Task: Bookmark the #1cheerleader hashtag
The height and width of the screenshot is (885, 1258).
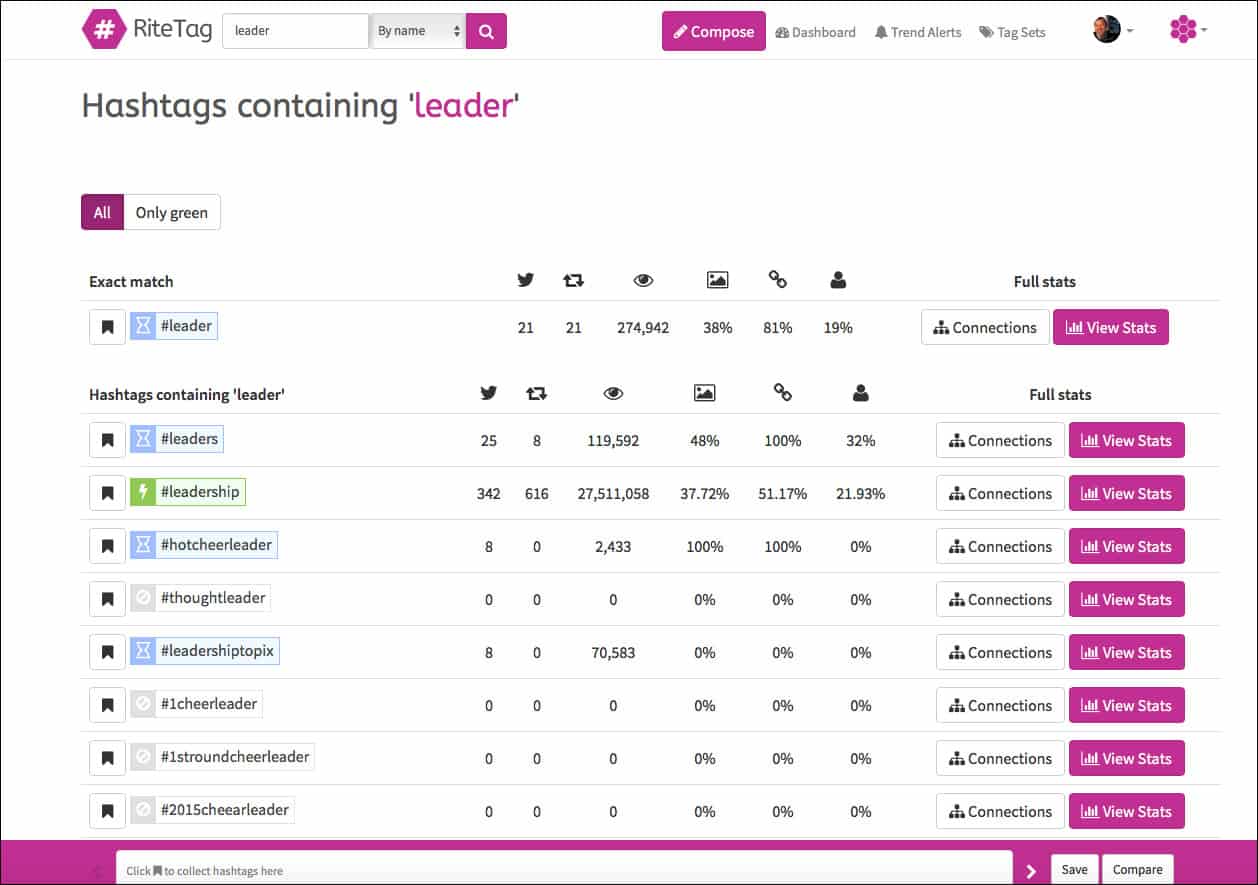Action: click(x=107, y=705)
